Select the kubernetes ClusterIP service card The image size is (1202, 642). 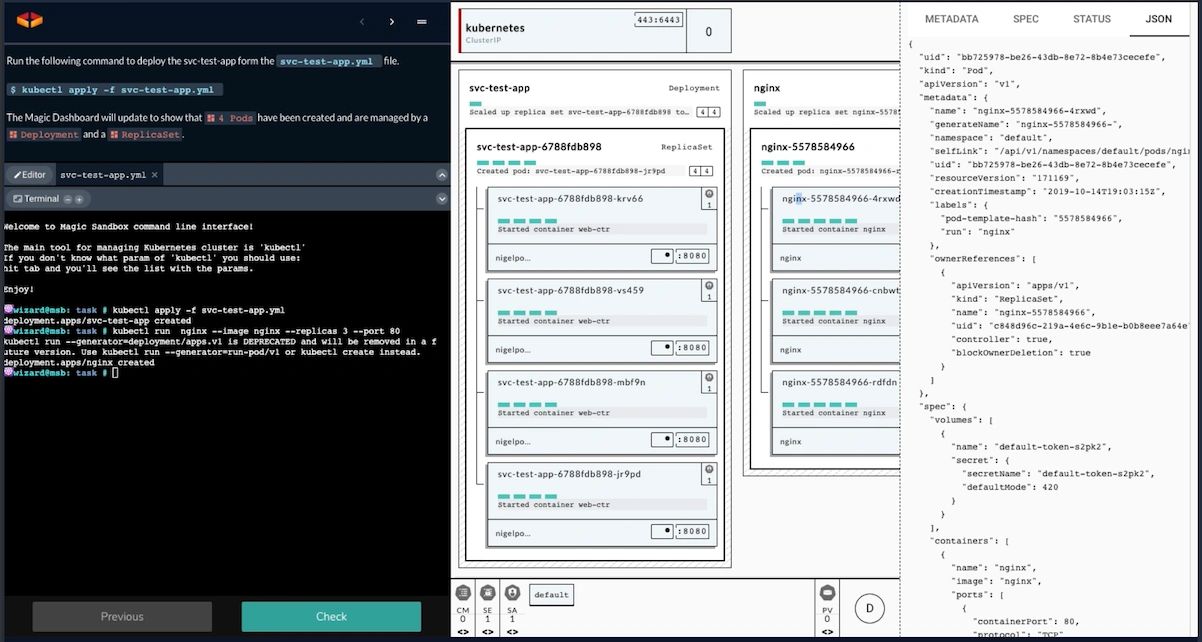595,31
